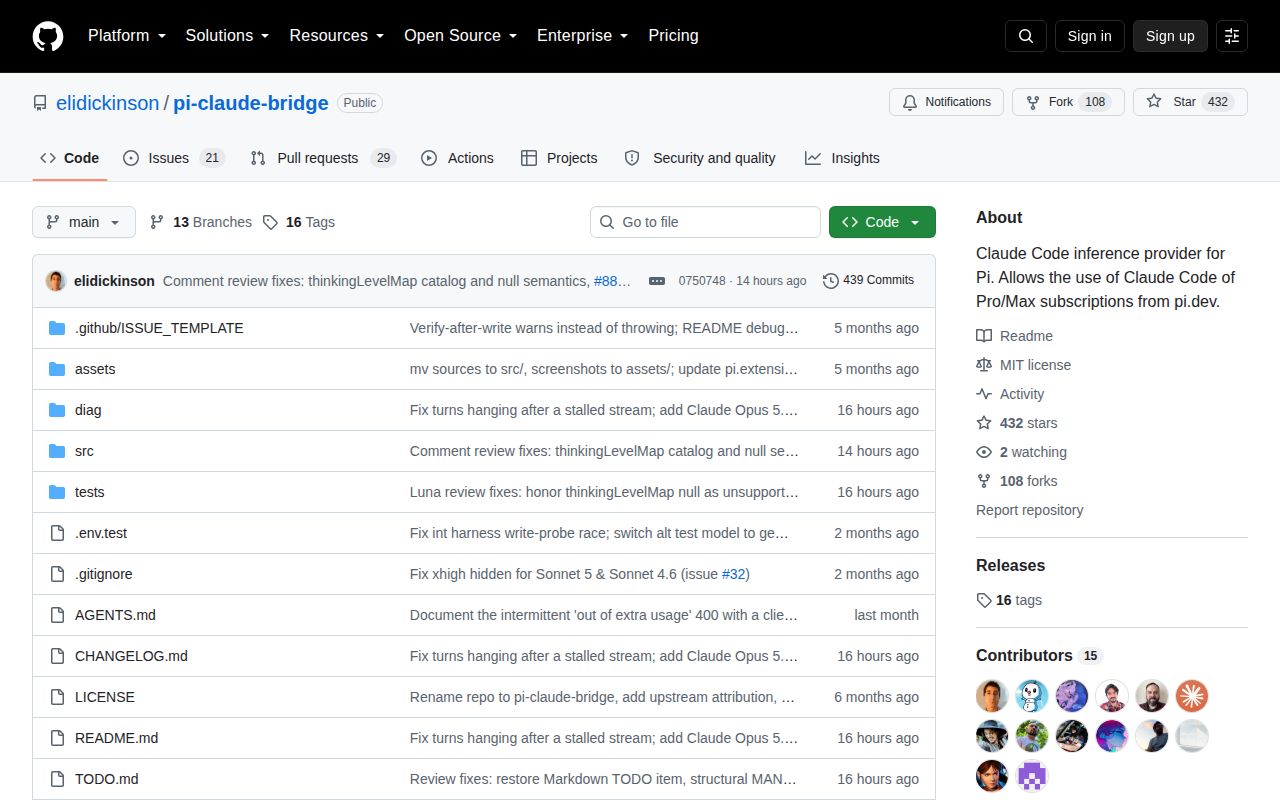Switch to the Actions tab
1280x800 pixels.
(x=458, y=158)
